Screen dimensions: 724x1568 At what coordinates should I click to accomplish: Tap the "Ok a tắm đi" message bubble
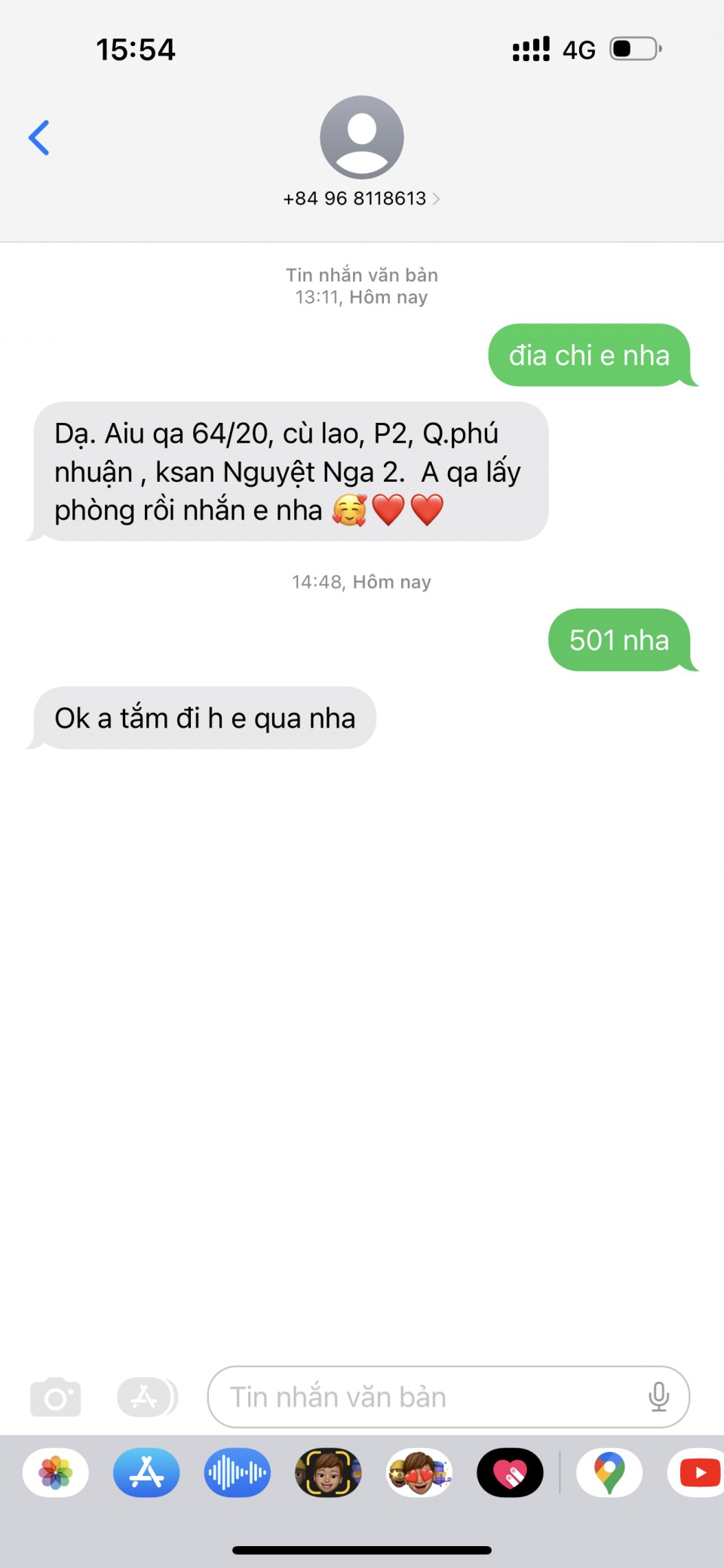pyautogui.click(x=204, y=718)
